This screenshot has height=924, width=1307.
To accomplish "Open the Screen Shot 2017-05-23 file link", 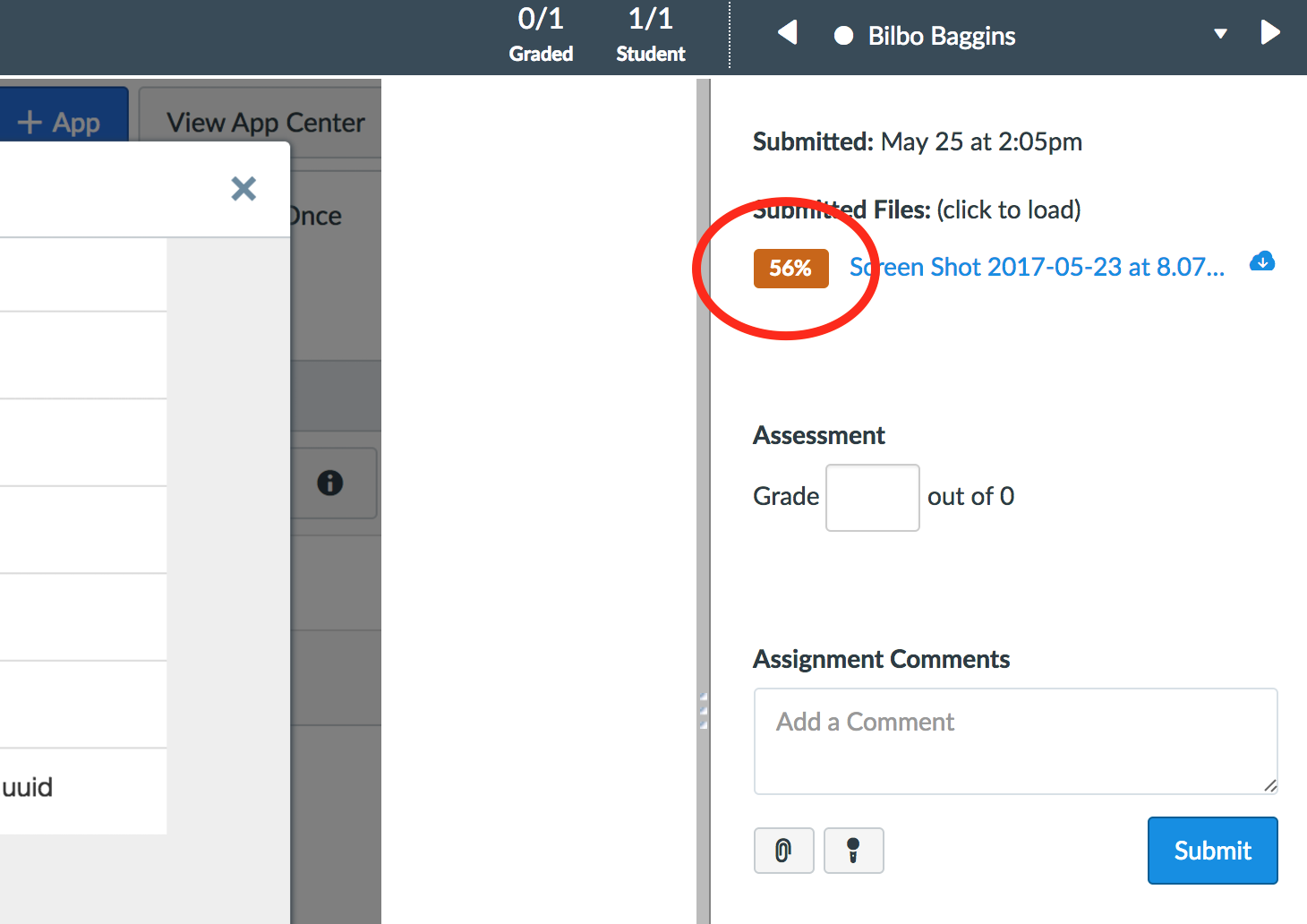I will click(1037, 267).
